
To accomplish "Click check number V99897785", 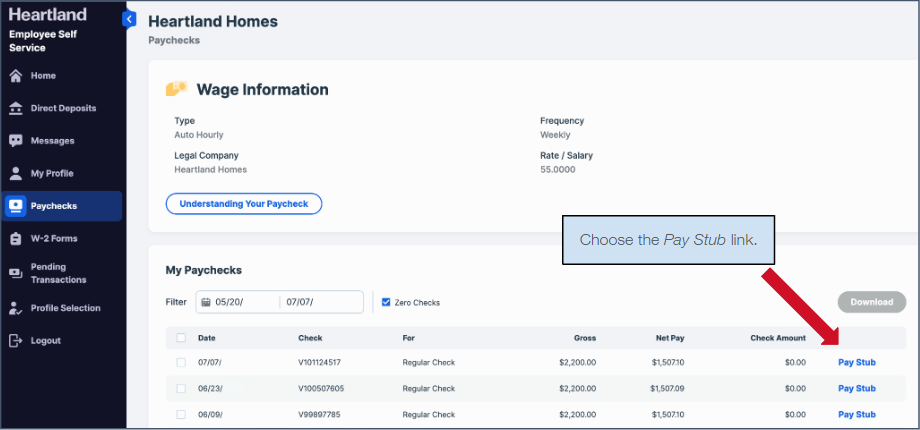I will coord(319,414).
